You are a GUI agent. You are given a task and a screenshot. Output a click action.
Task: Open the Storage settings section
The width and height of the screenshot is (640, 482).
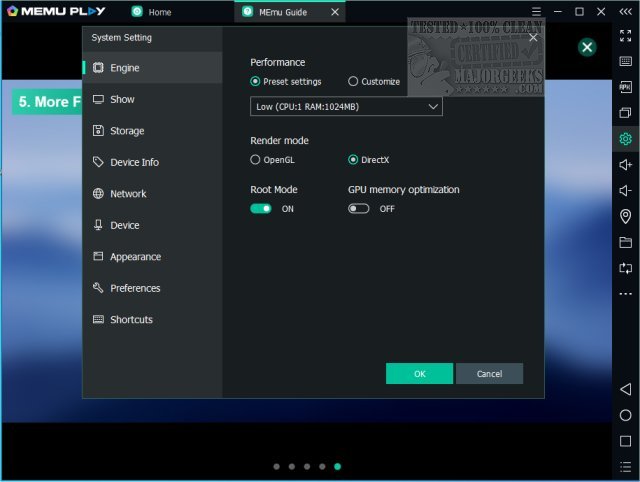[153, 131]
